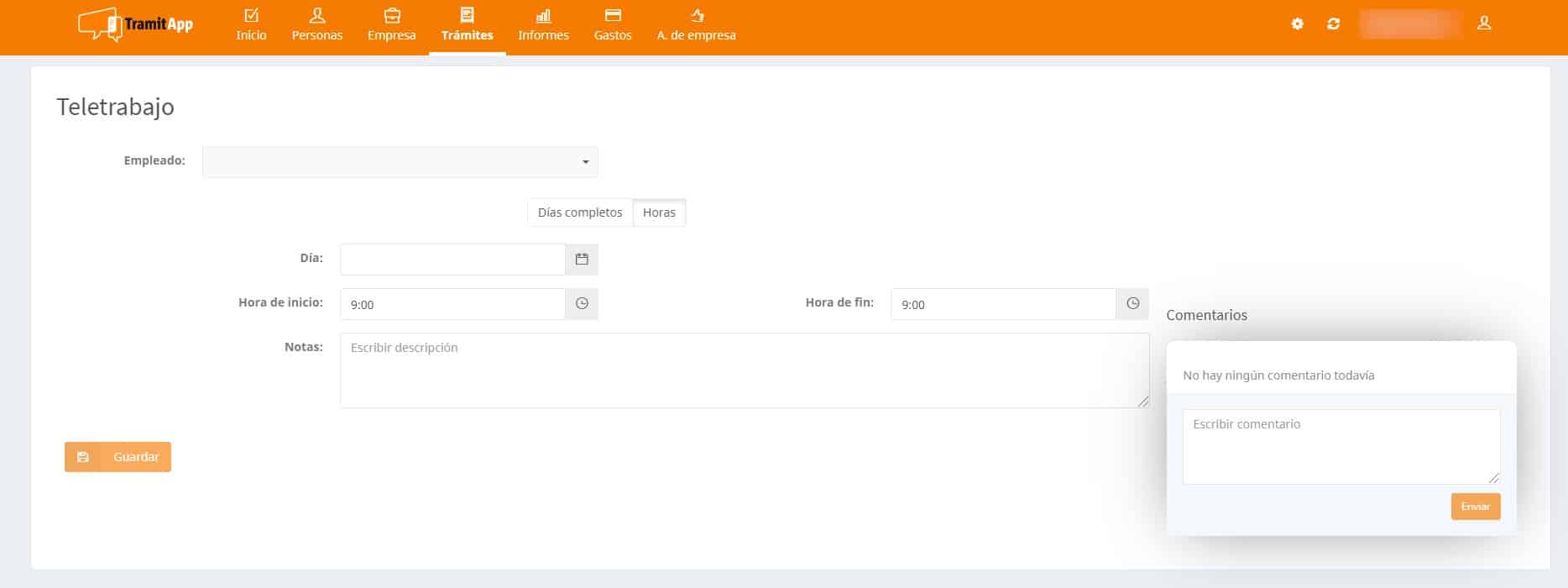Click the Hora de inicio time field
Screen dimensions: 1568x588
click(452, 304)
